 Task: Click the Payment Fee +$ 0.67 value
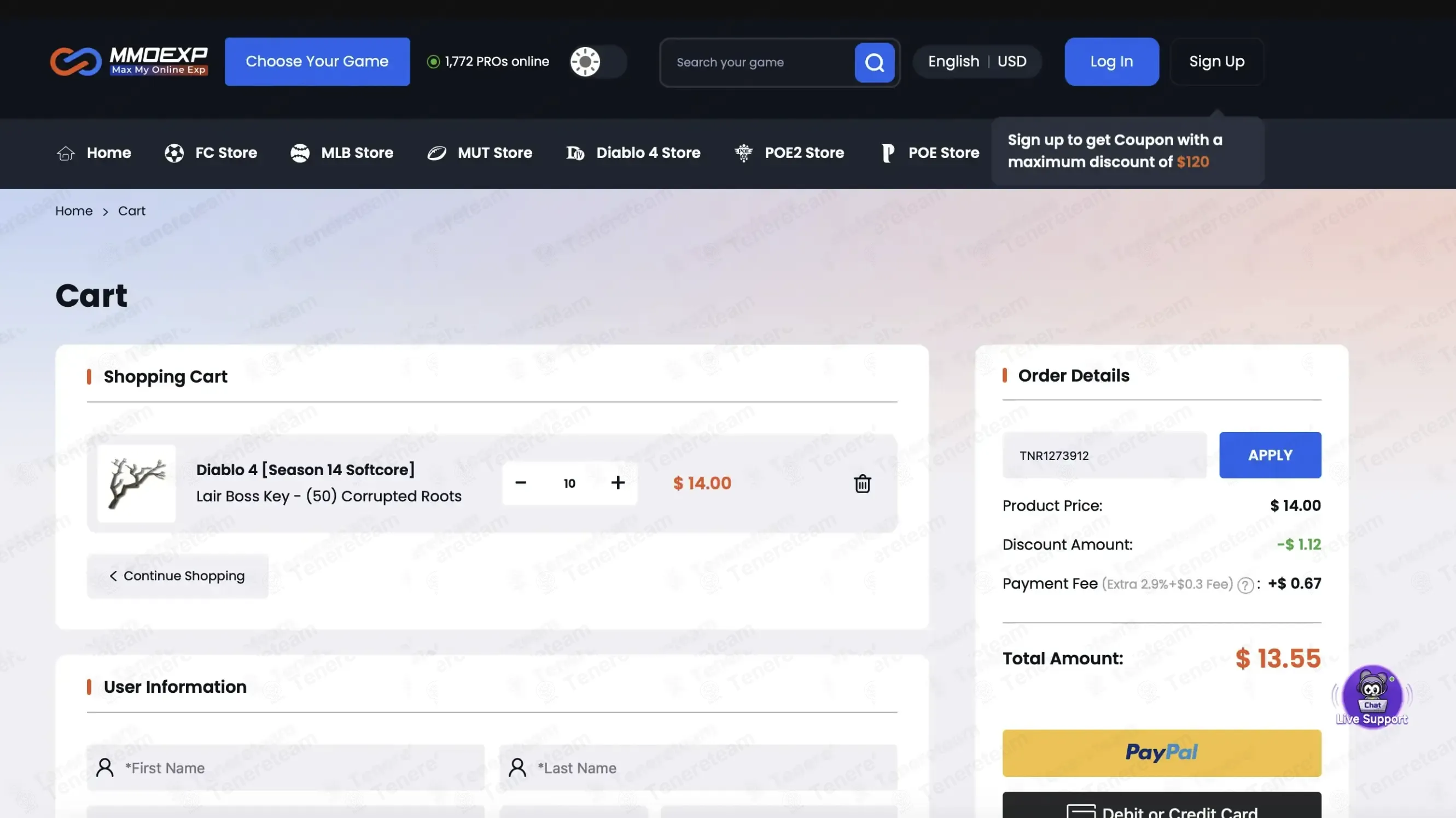[1294, 583]
